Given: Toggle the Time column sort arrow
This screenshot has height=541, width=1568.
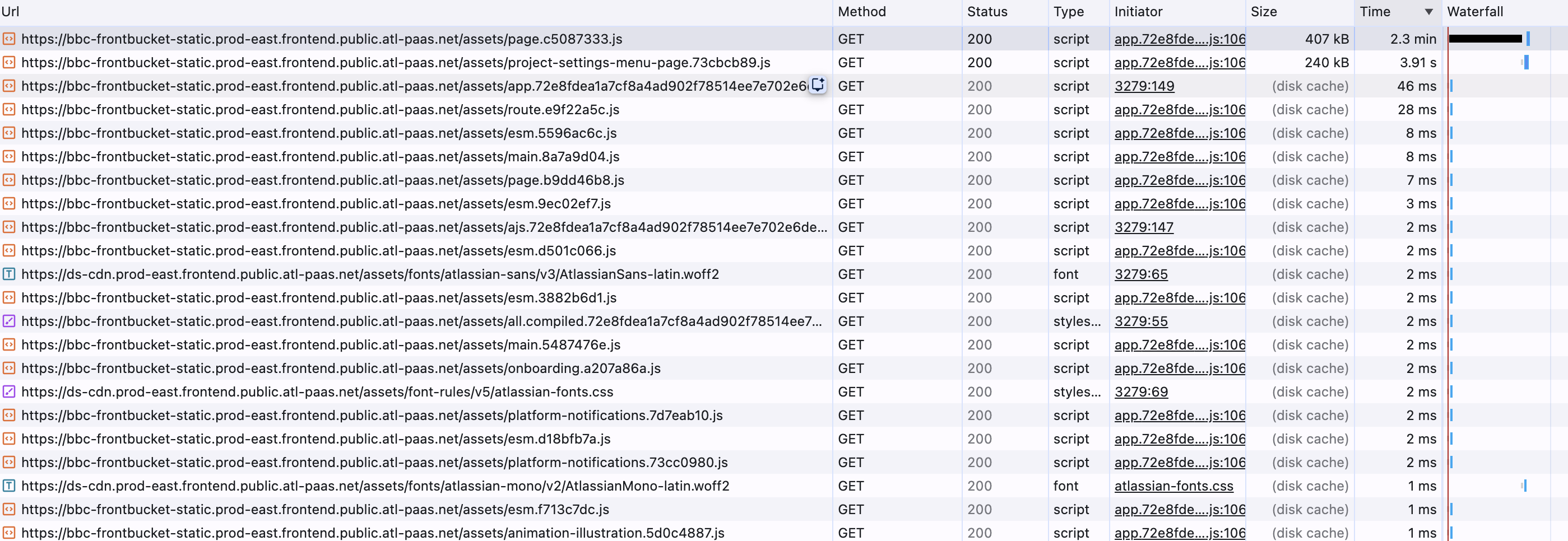Looking at the screenshot, I should pos(1428,12).
